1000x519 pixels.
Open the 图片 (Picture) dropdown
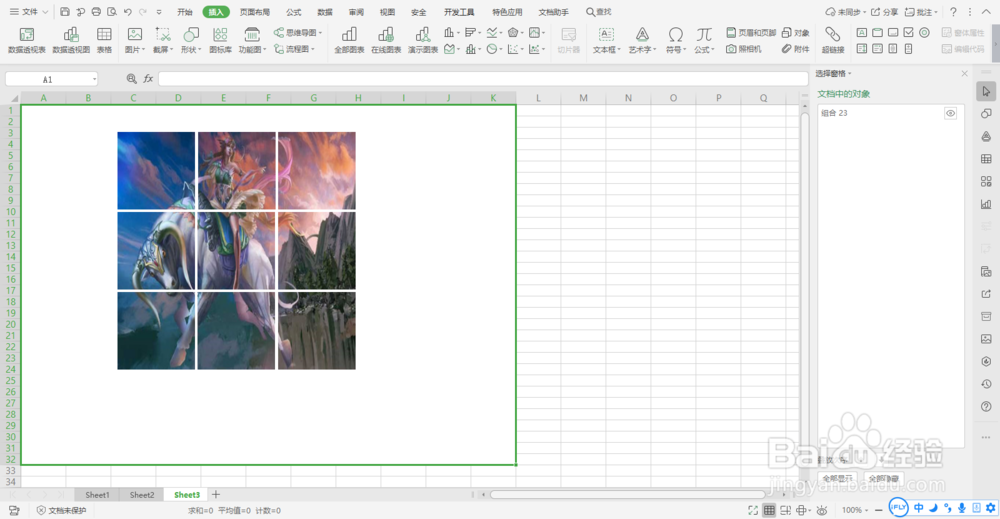click(135, 40)
